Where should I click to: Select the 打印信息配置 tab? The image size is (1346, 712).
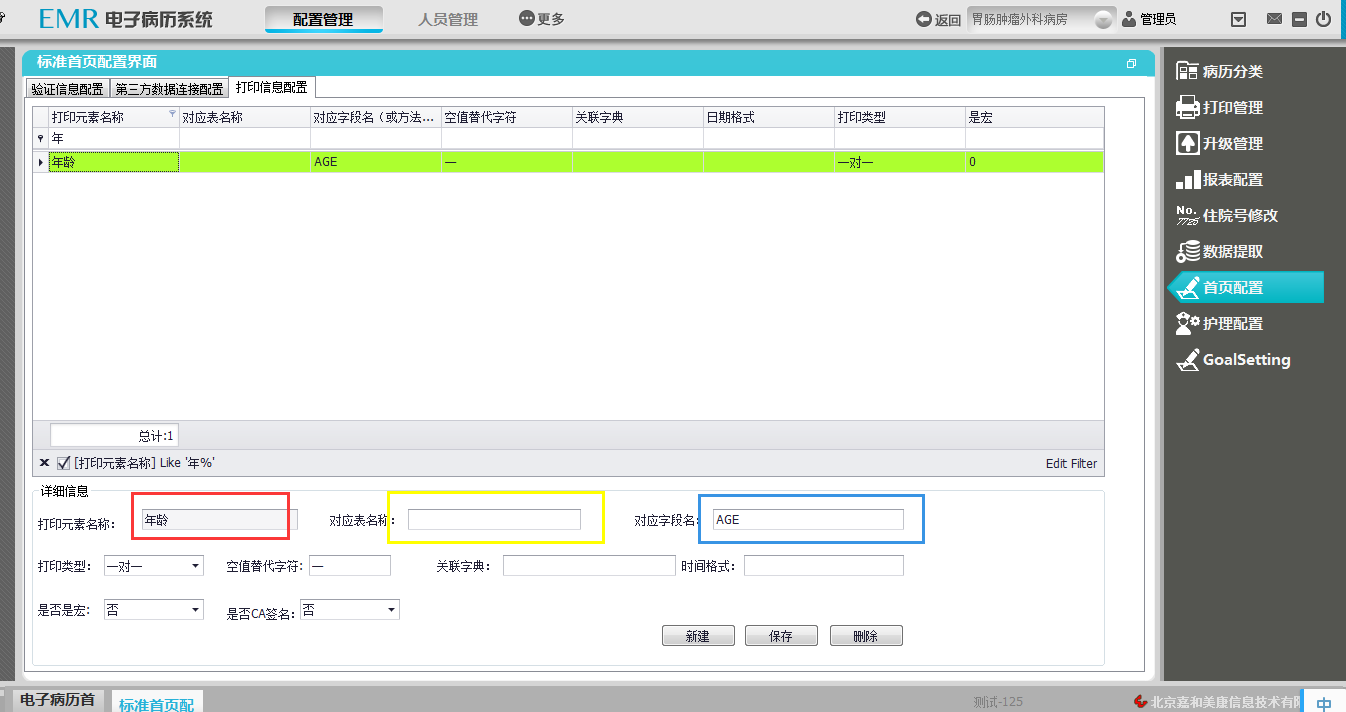272,87
